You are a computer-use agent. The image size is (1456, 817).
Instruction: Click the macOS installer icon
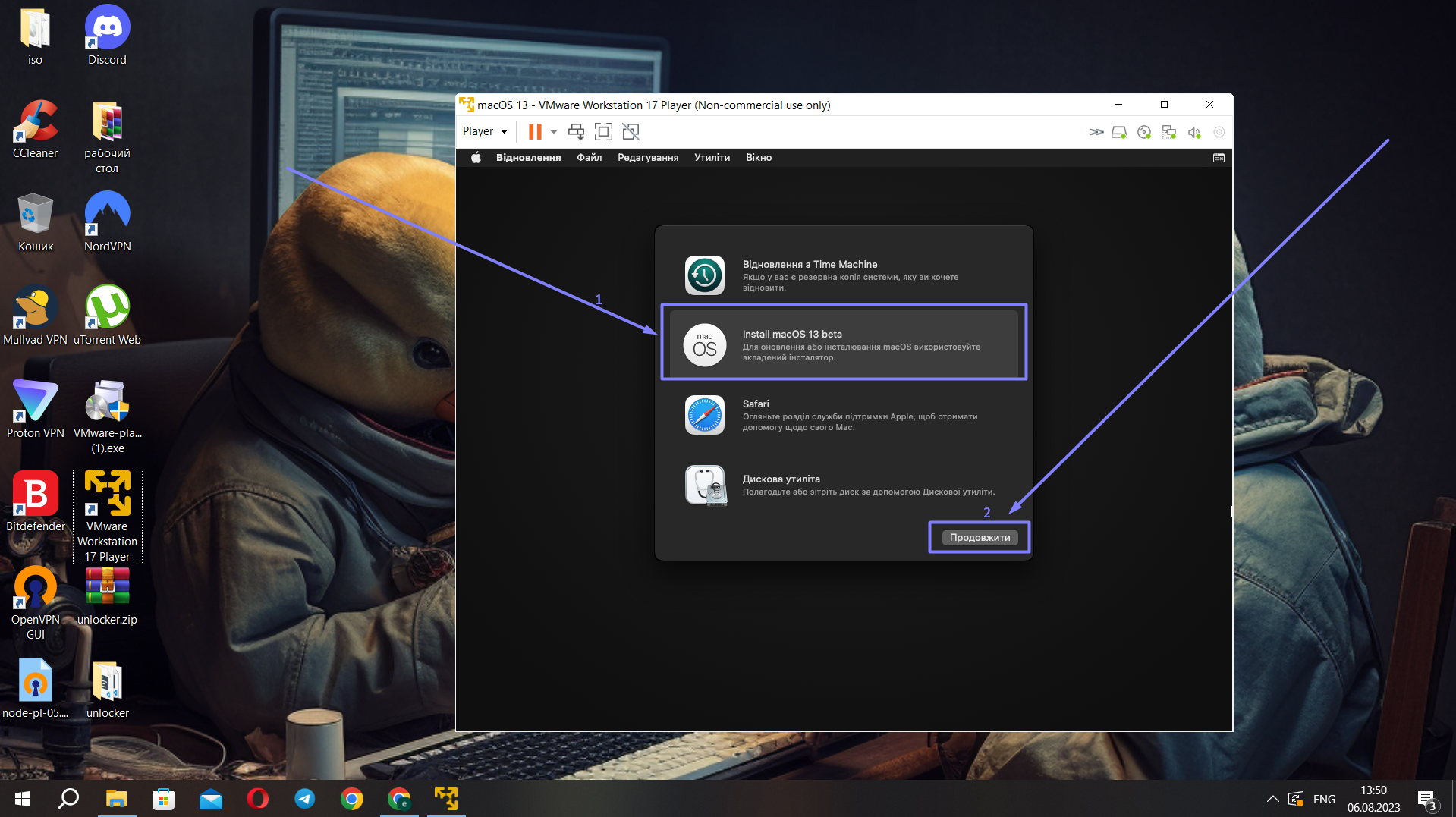(x=705, y=345)
